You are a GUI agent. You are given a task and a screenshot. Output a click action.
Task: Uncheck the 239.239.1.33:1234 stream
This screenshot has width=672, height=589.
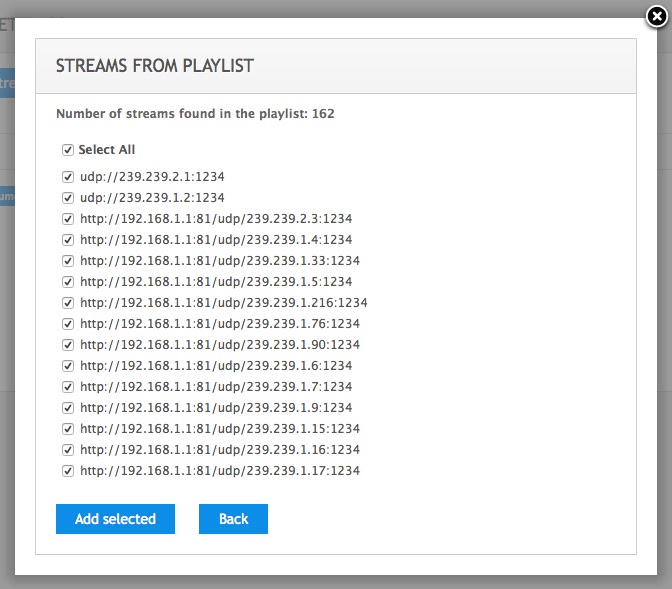(68, 261)
